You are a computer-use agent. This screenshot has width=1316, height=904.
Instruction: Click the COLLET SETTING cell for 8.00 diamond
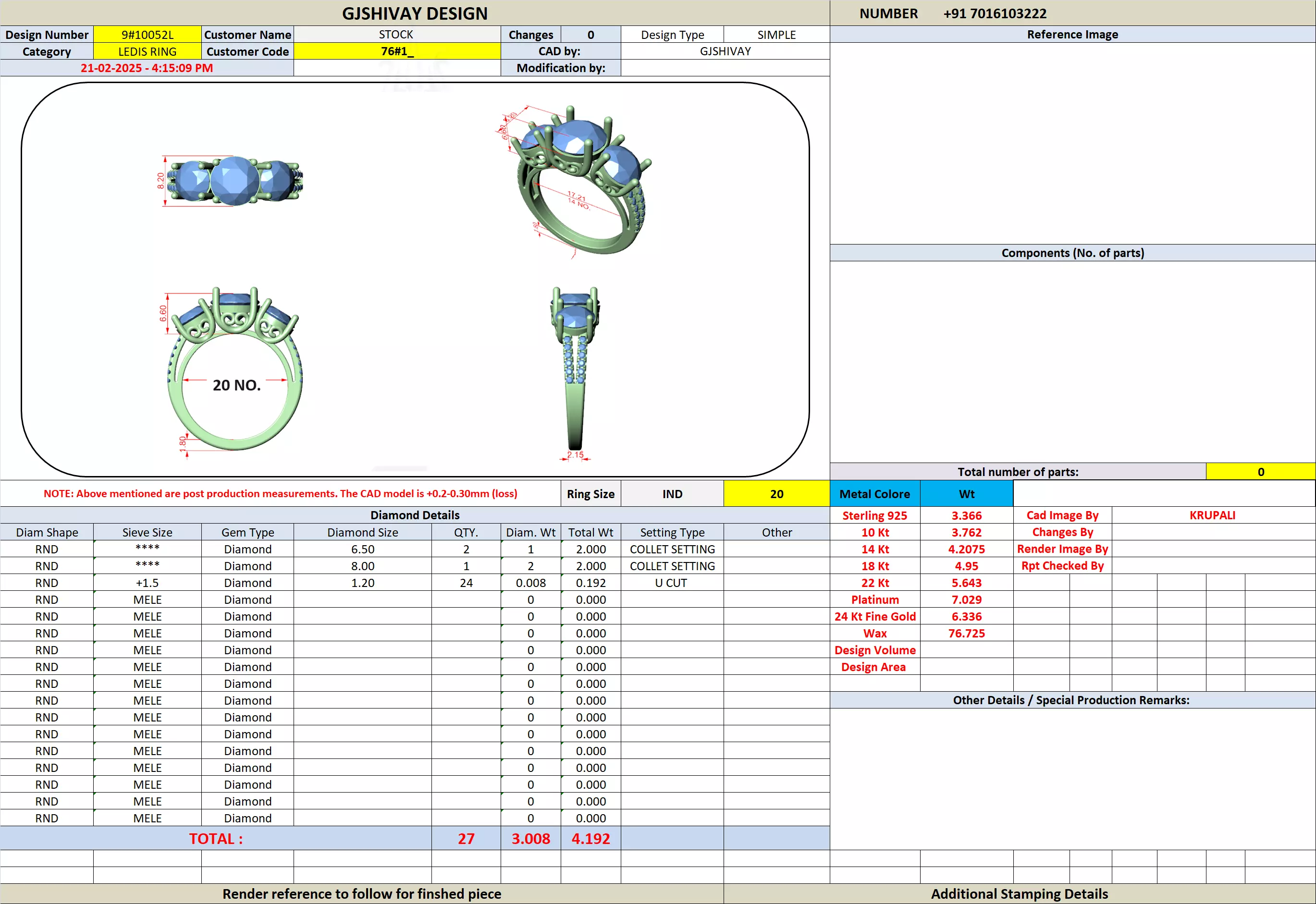click(x=672, y=566)
